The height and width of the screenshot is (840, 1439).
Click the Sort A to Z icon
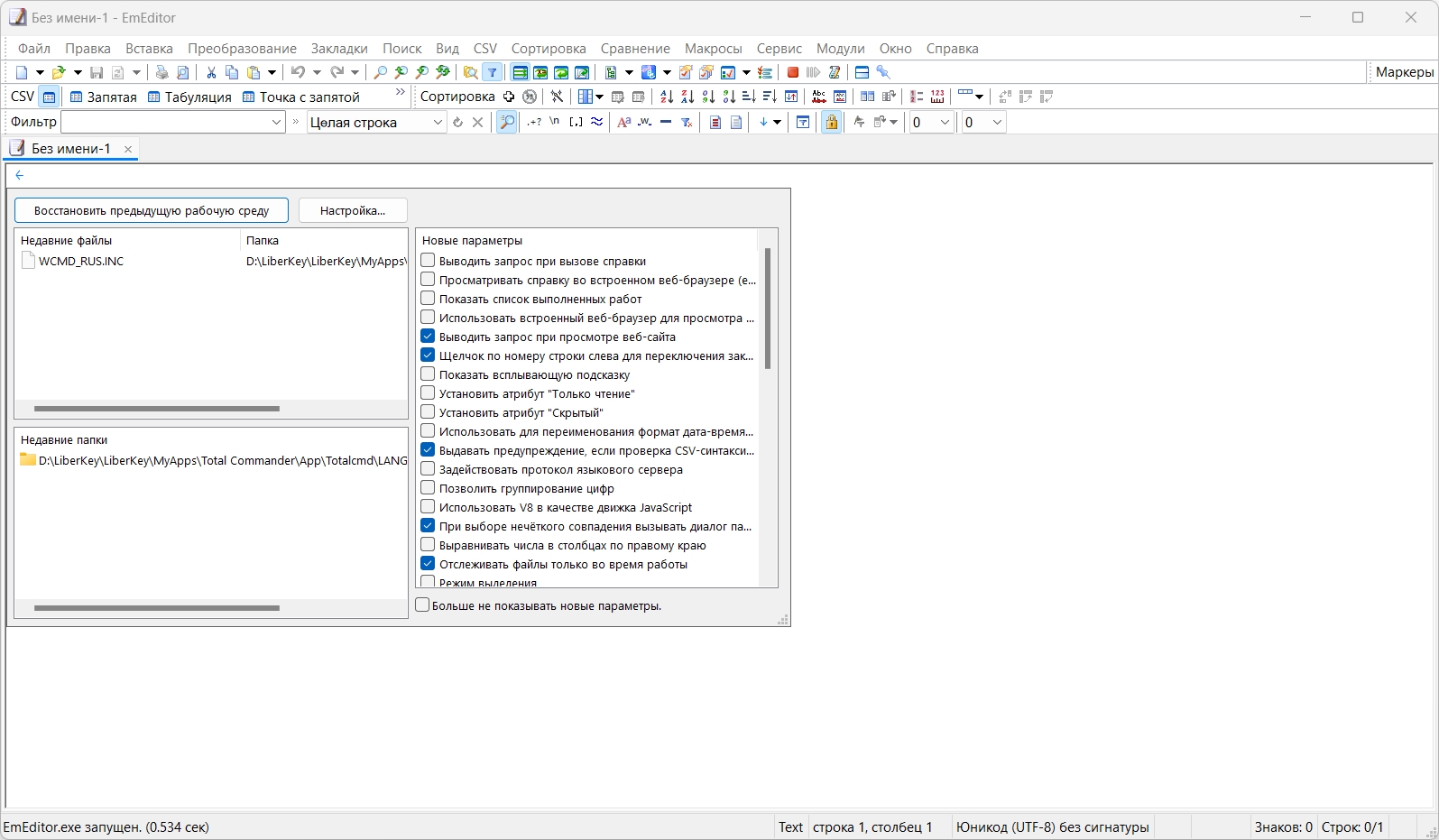[666, 97]
